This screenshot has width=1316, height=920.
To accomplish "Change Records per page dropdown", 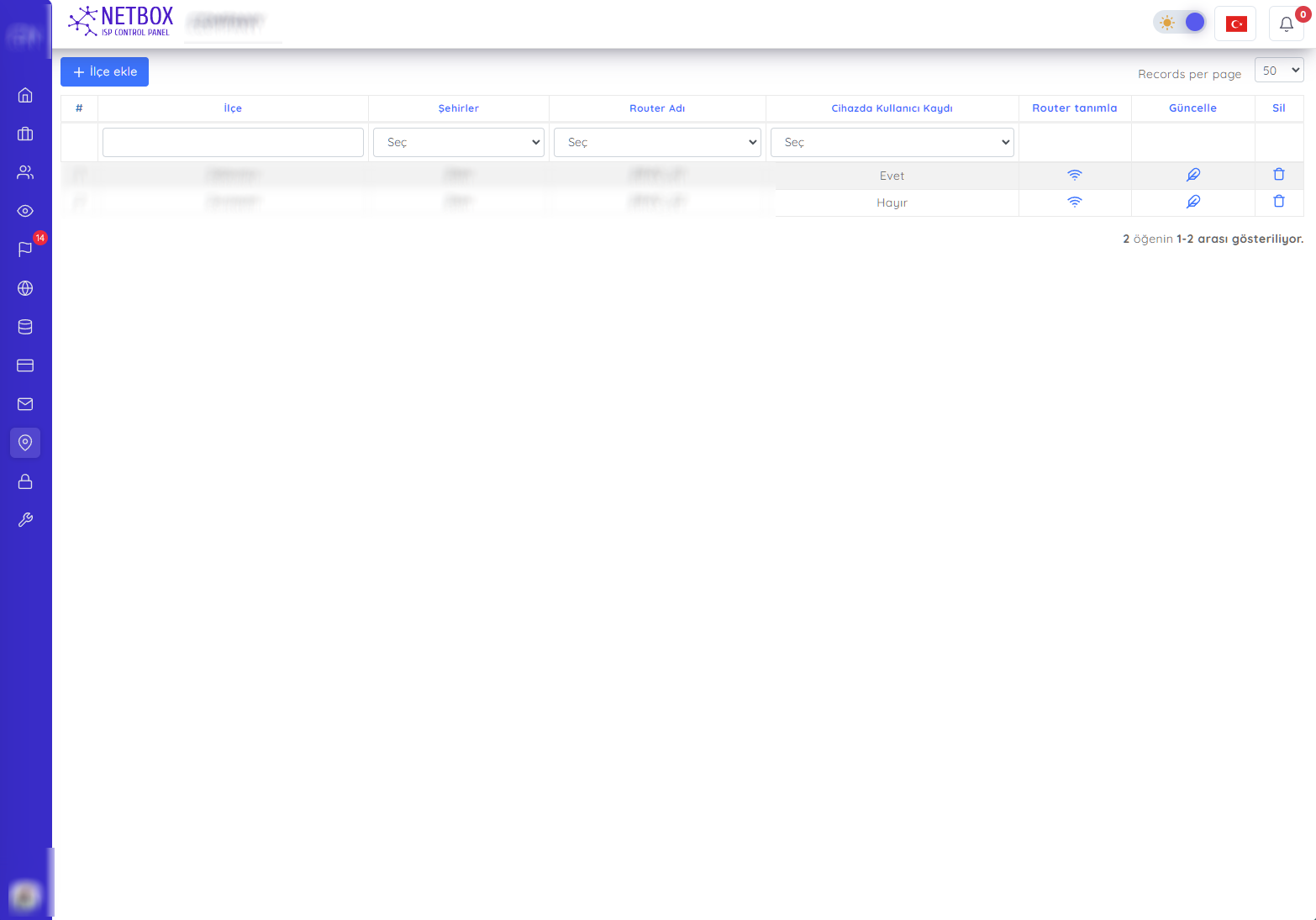I will pyautogui.click(x=1278, y=71).
